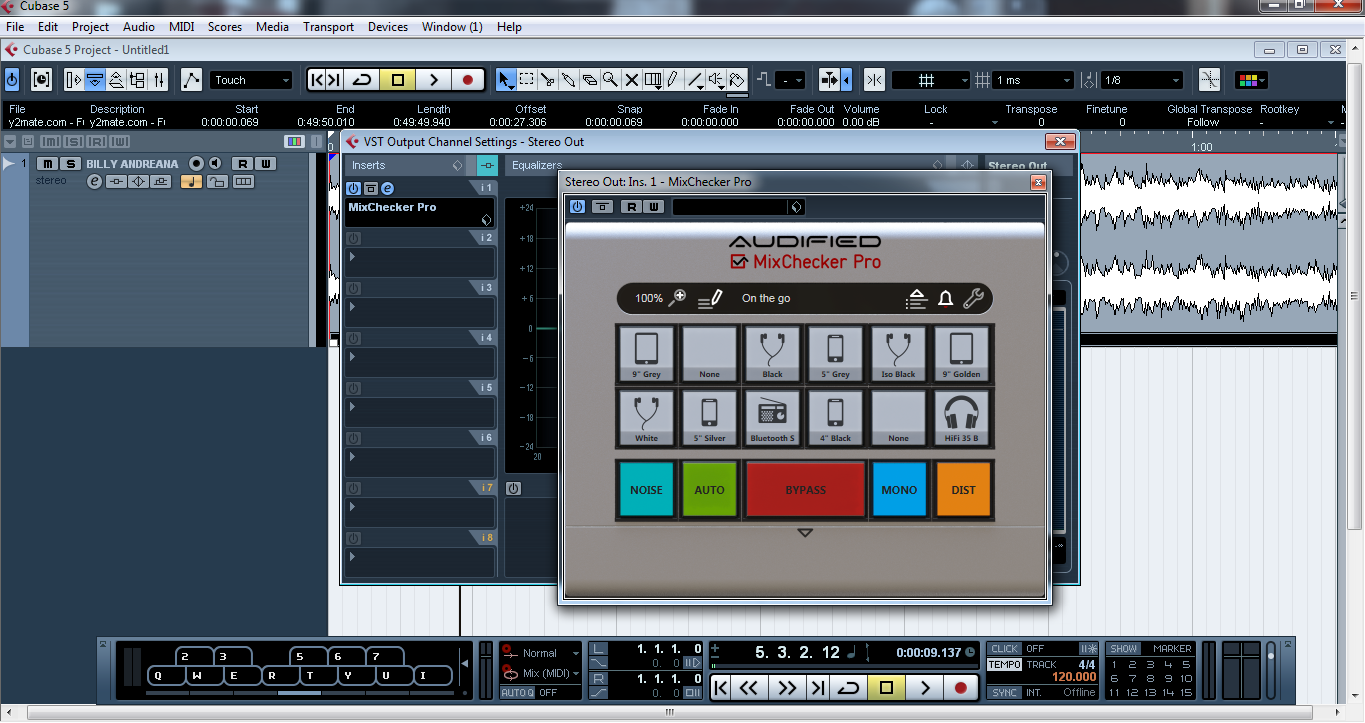Select the Black earbuds device
The width and height of the screenshot is (1365, 723).
(772, 354)
